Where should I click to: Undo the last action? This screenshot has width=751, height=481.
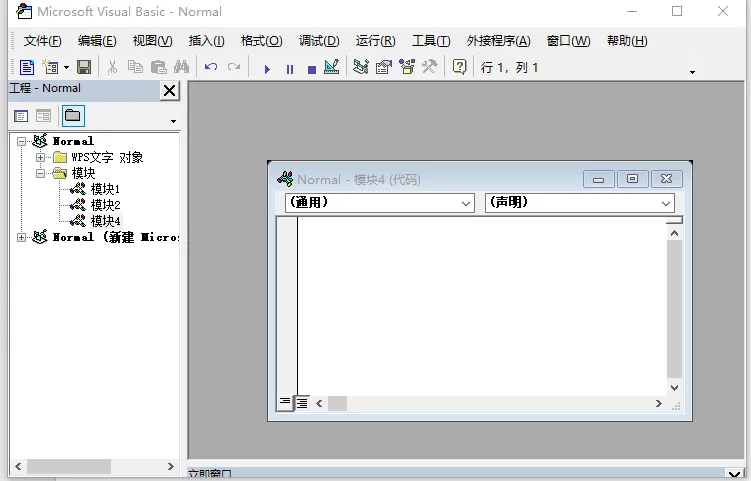[x=211, y=67]
